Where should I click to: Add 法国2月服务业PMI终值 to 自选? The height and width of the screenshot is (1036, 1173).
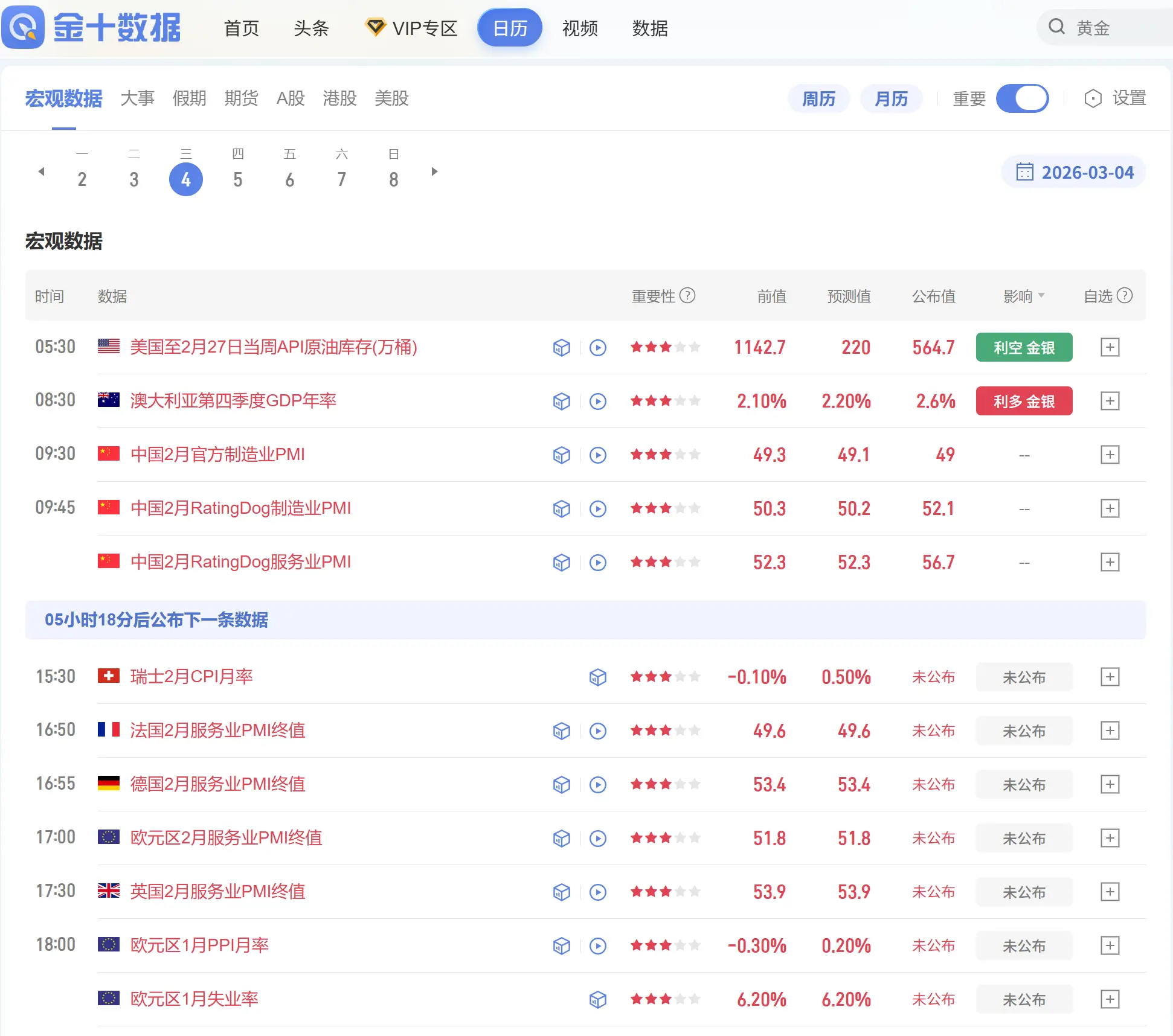(1110, 731)
